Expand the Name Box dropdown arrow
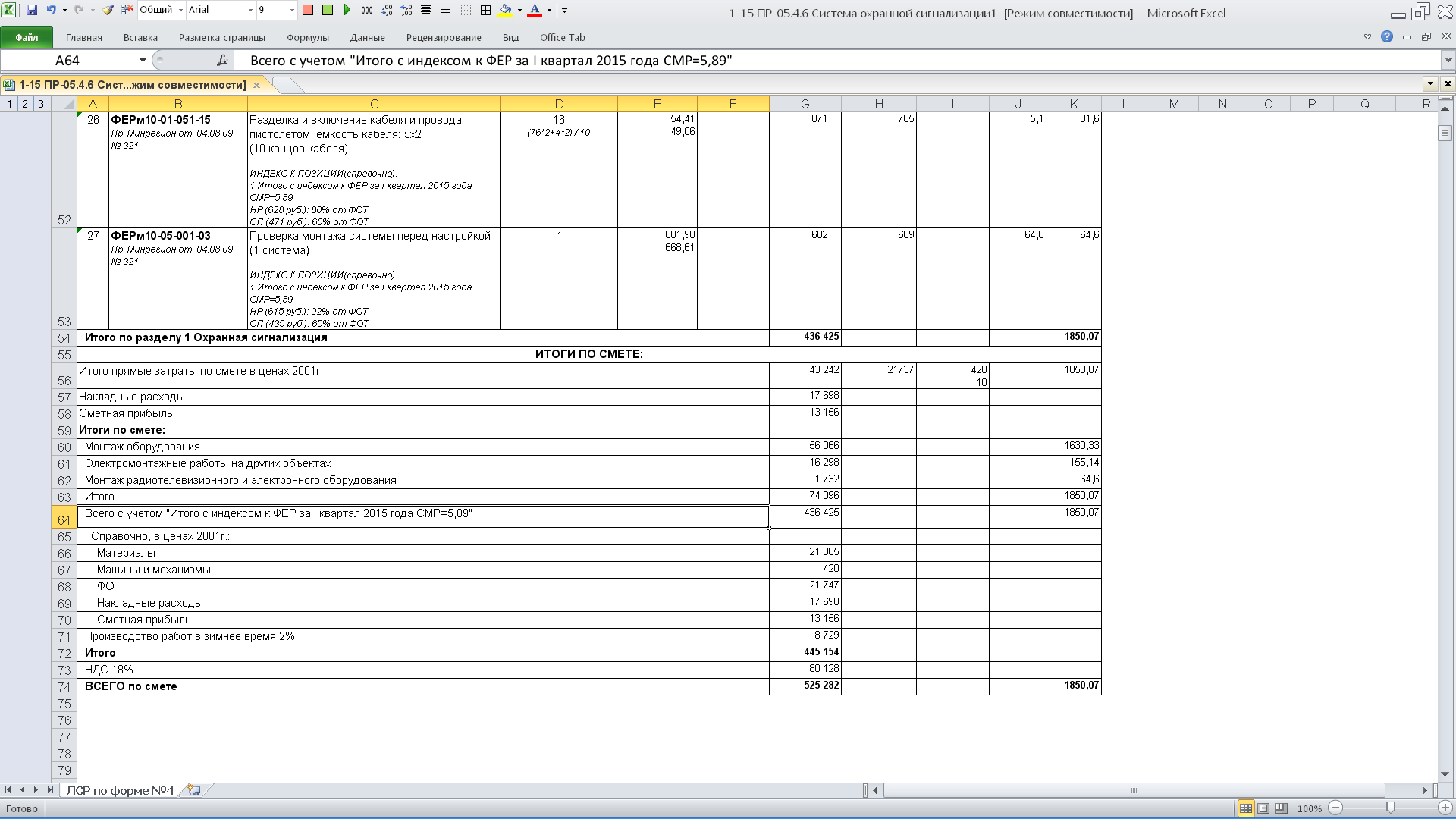Screen dimensions: 1456x819 [143, 61]
